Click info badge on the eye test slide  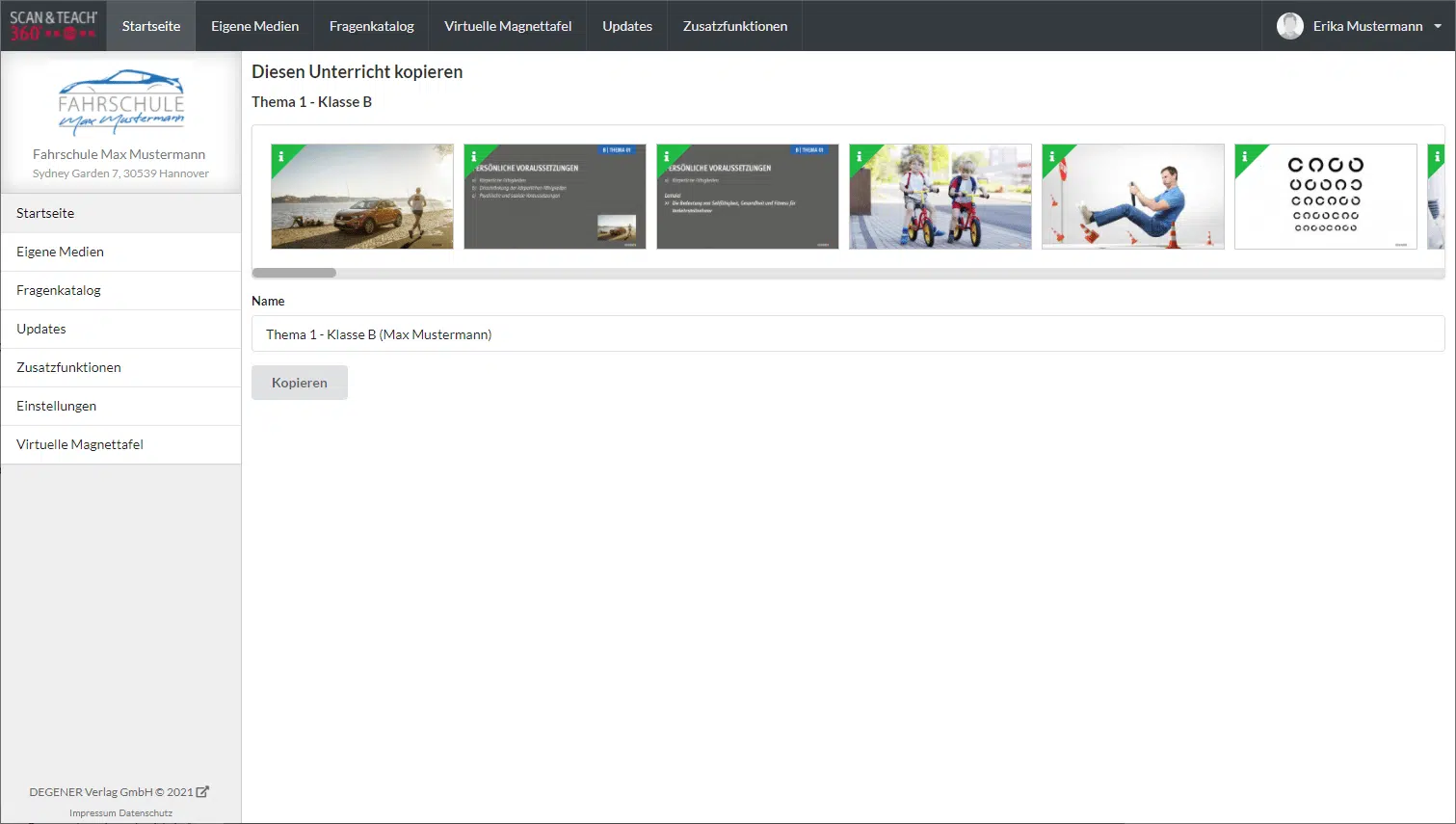[1245, 156]
